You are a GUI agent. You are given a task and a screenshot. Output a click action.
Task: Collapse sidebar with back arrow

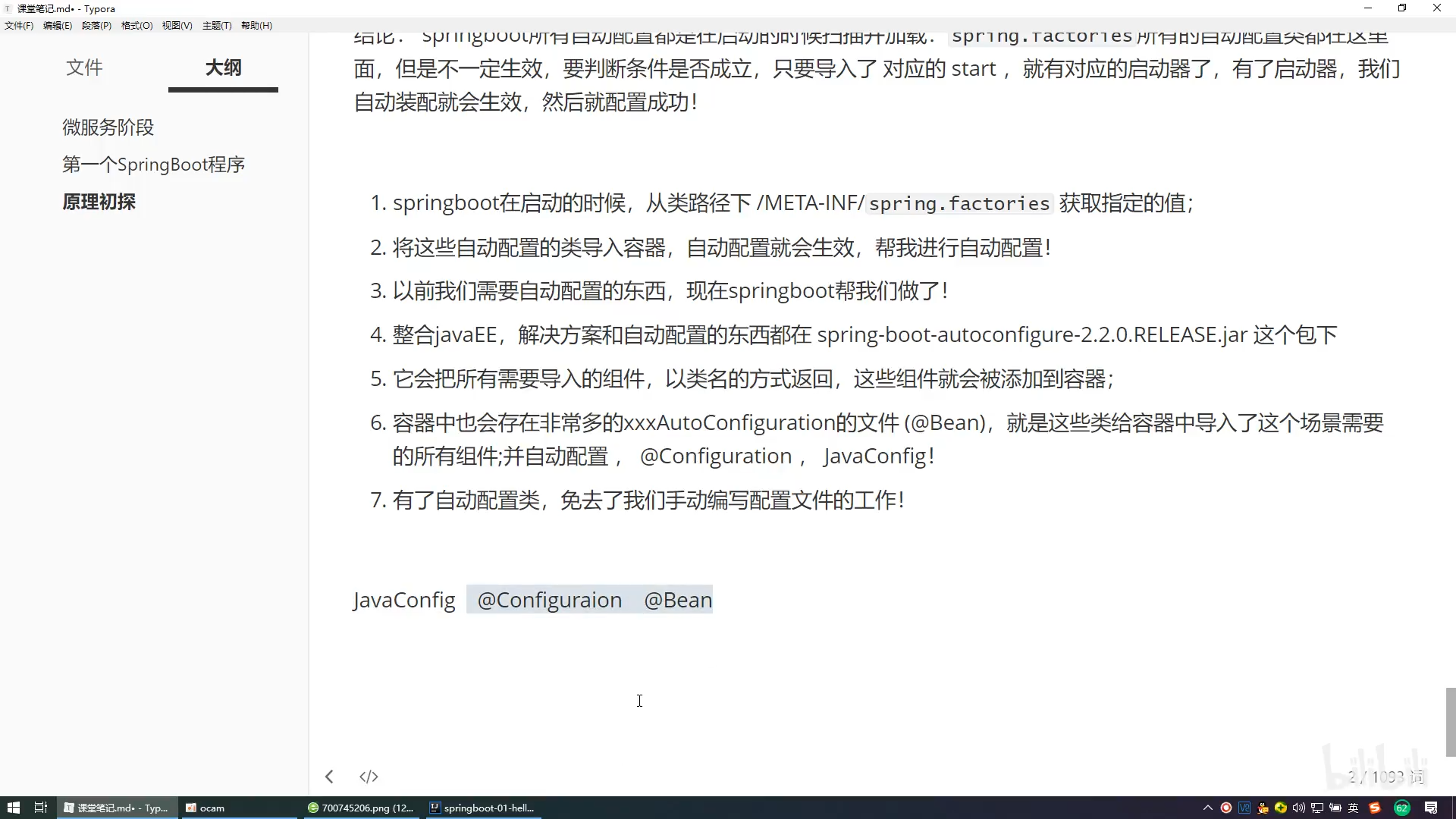tap(329, 777)
